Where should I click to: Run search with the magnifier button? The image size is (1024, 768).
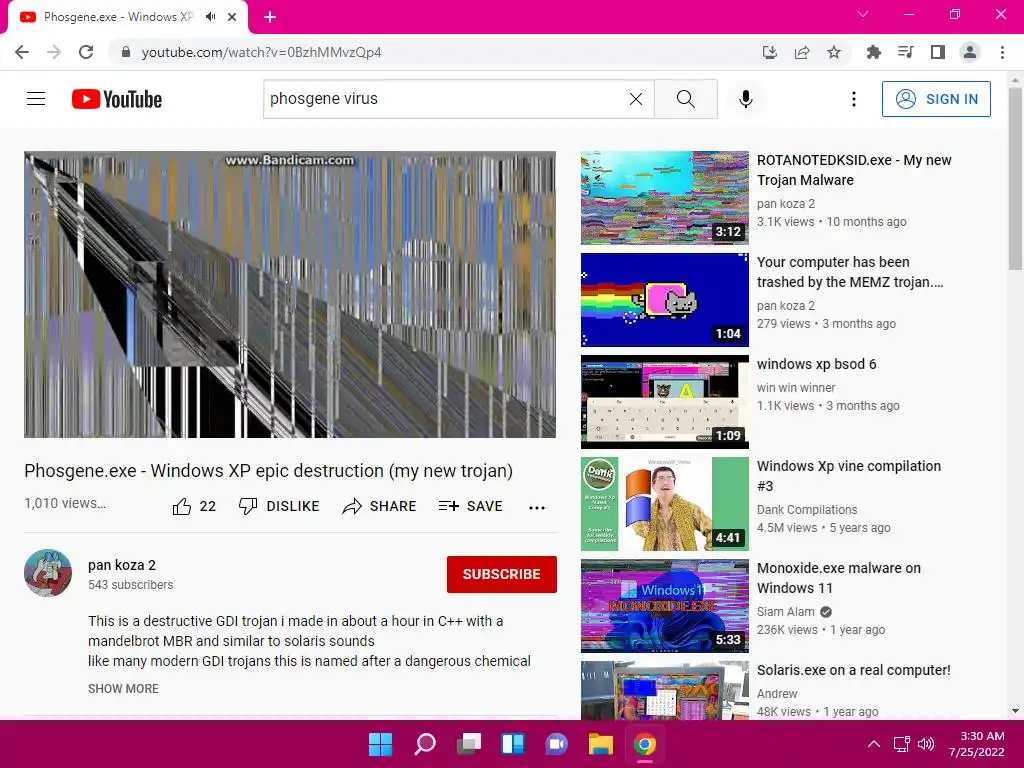[686, 99]
